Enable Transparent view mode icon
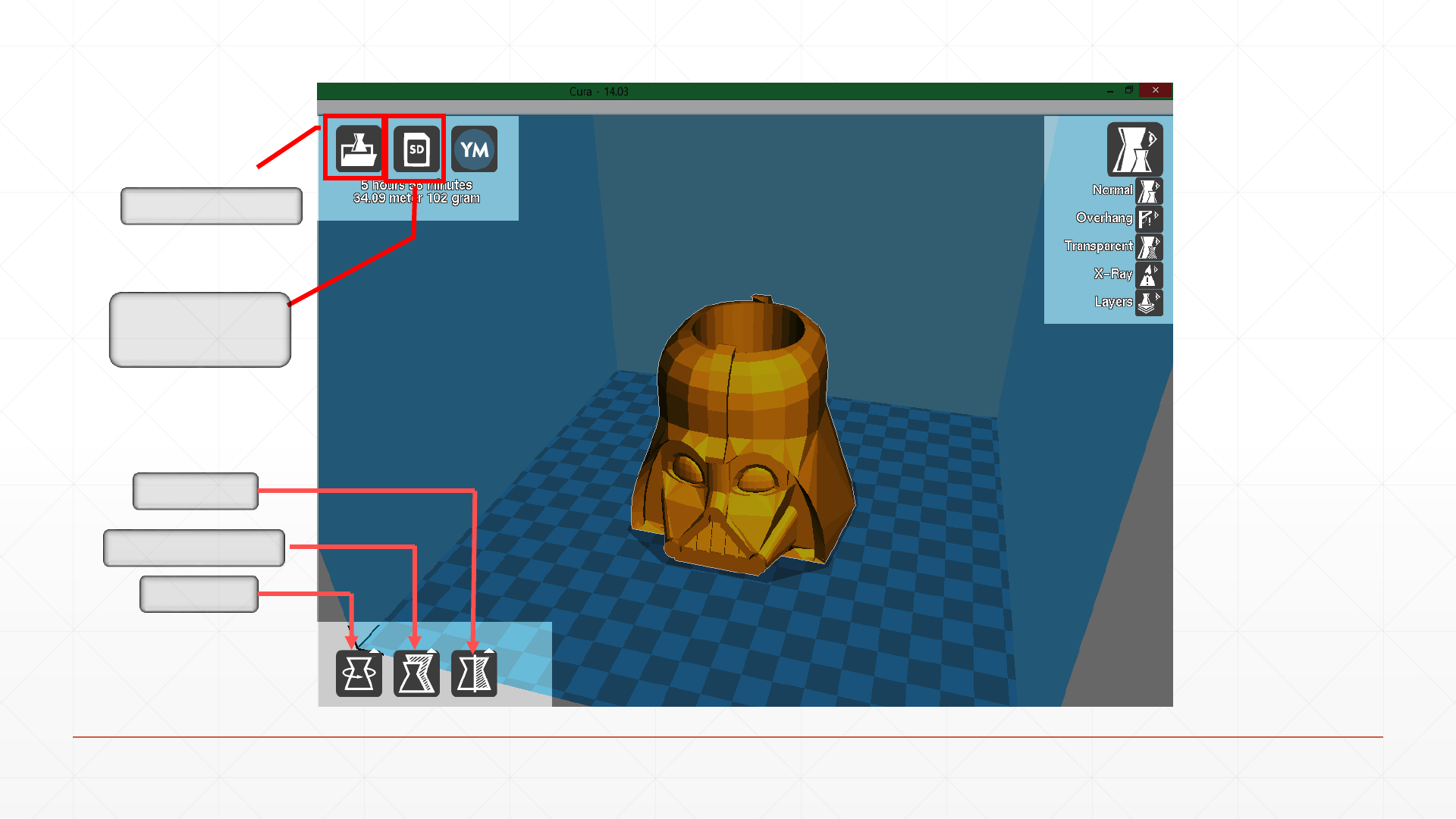 [1149, 247]
